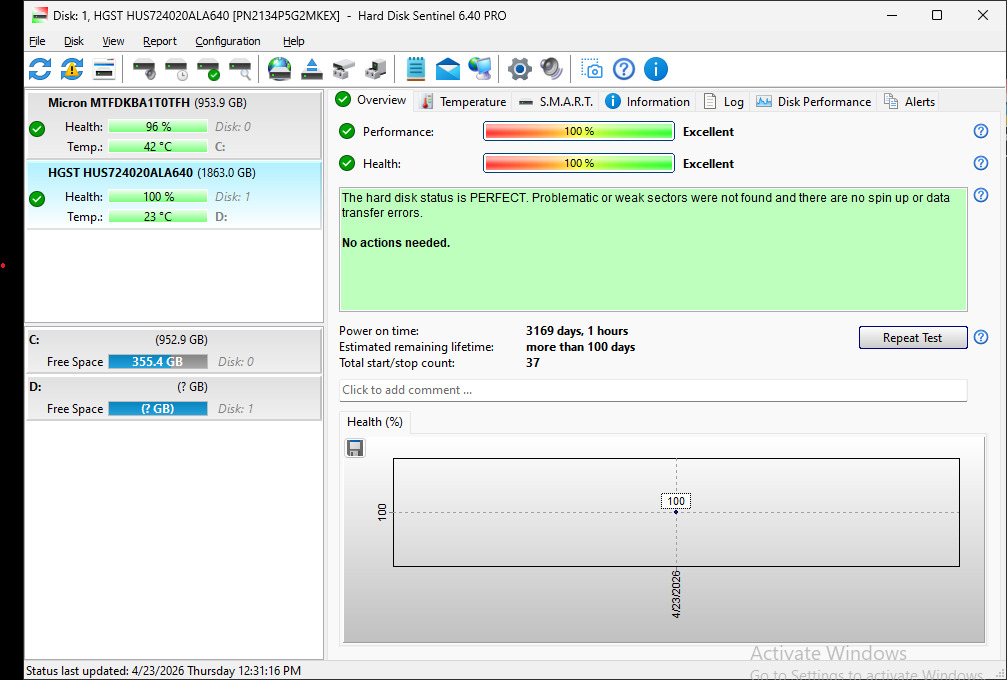The width and height of the screenshot is (1007, 680).
Task: Click the globe over disk toolbar icon
Action: (x=279, y=69)
